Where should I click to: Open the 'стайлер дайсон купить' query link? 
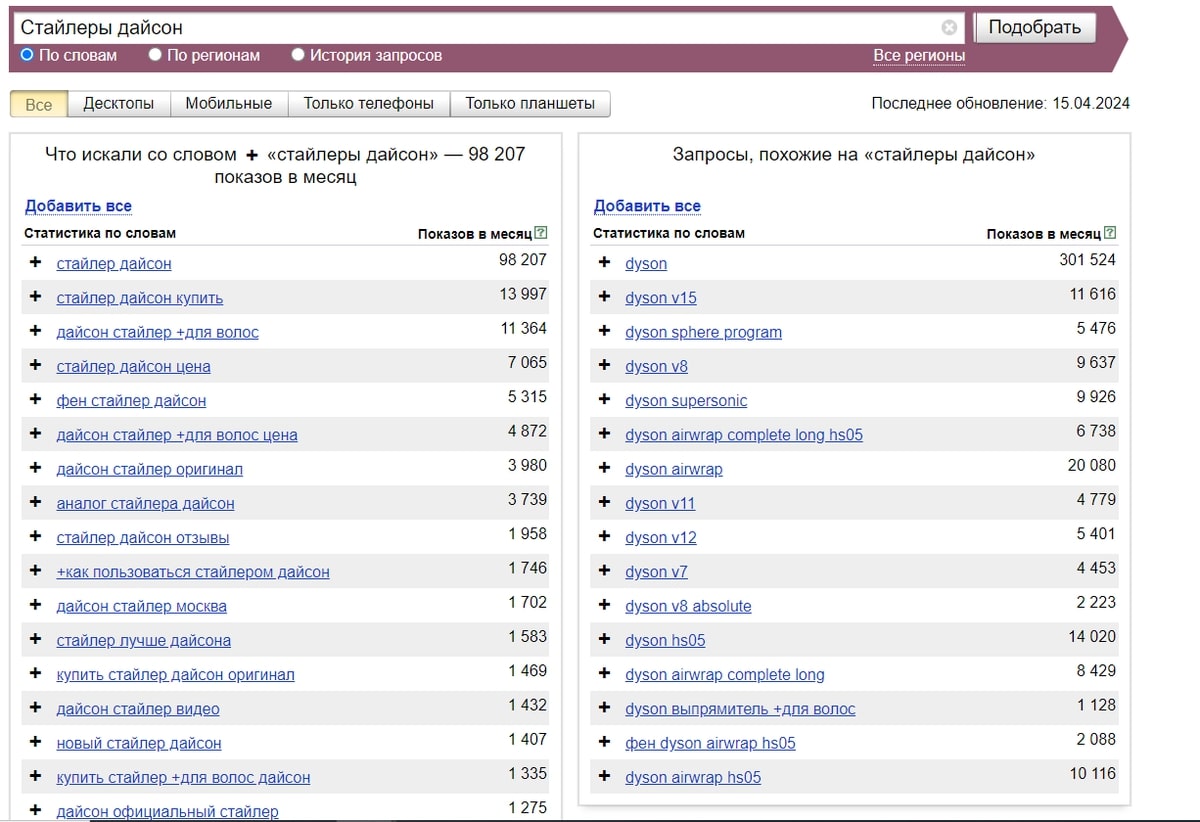(140, 298)
